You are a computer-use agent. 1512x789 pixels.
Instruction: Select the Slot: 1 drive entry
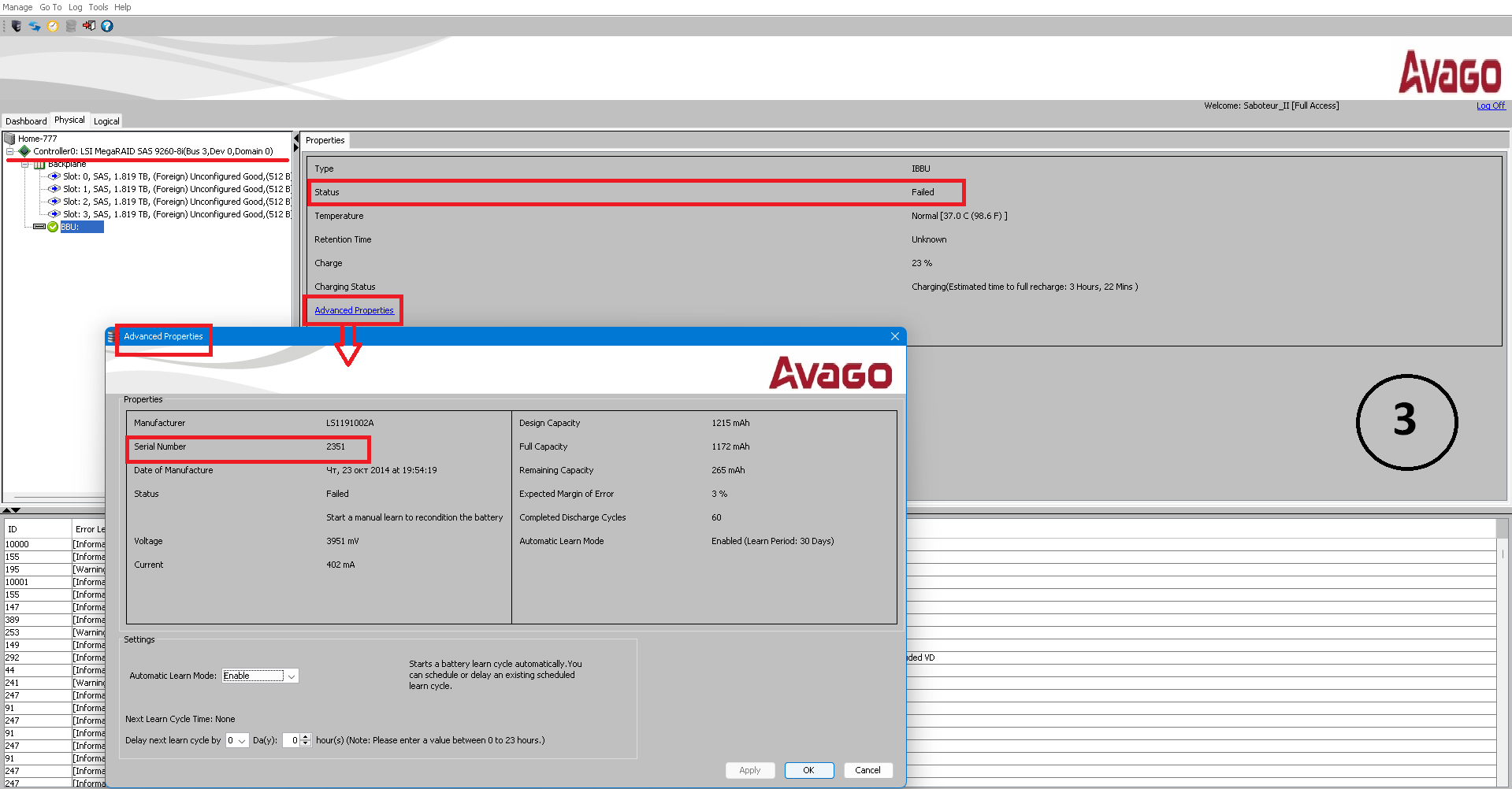176,189
